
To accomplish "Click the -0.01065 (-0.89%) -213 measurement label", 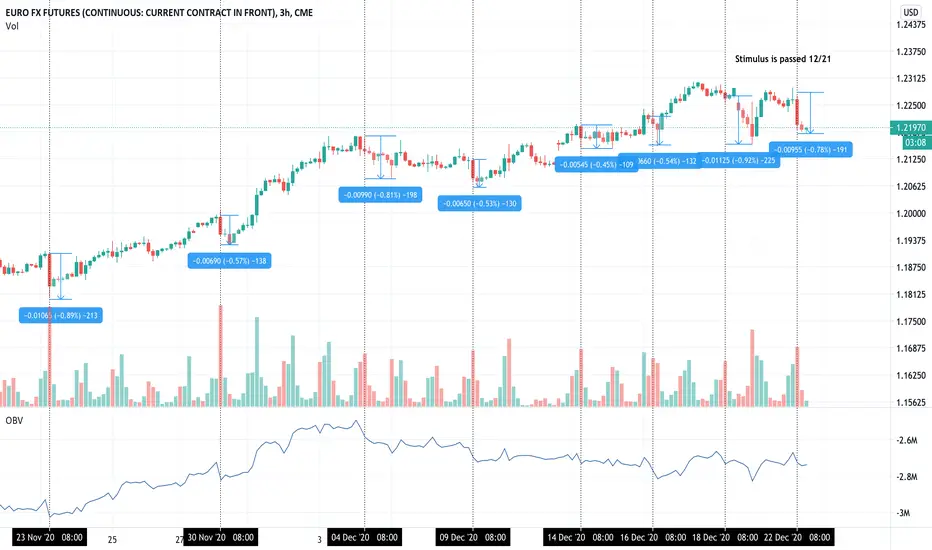I will (x=61, y=315).
